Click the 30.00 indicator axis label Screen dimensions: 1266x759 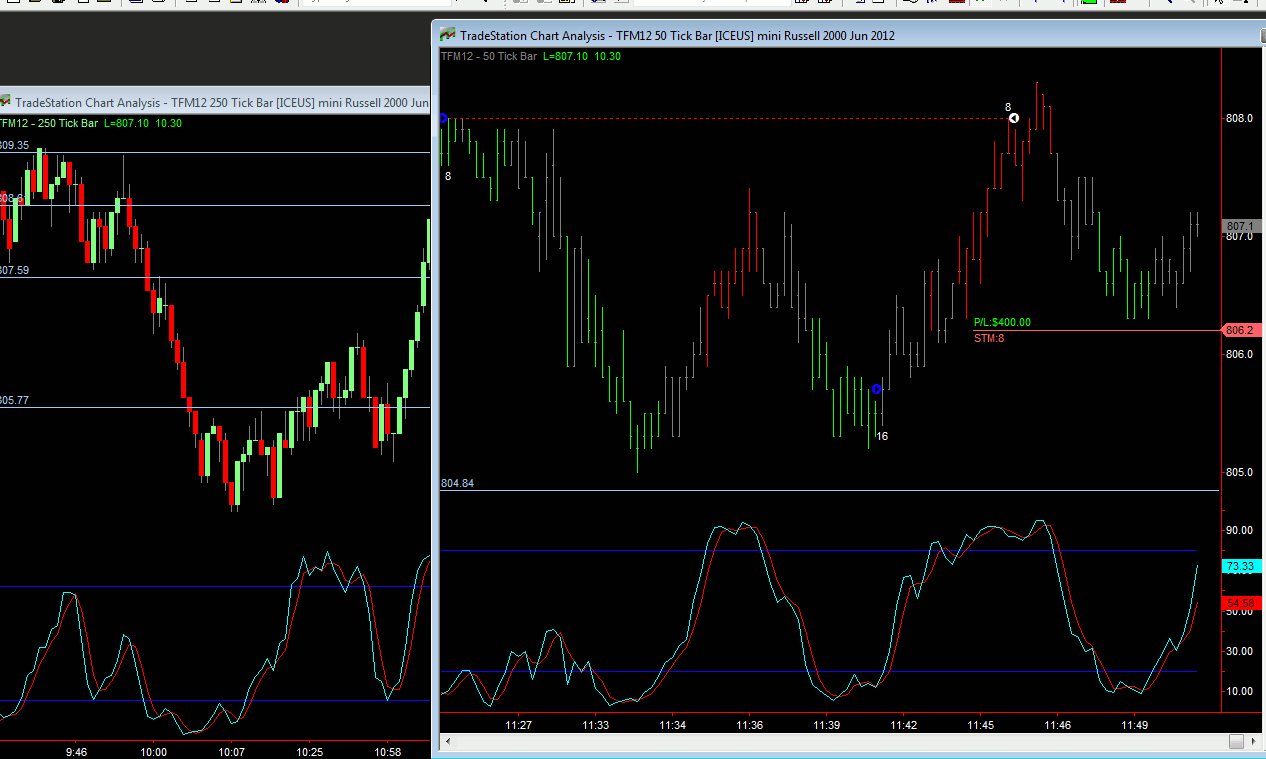(x=1239, y=651)
